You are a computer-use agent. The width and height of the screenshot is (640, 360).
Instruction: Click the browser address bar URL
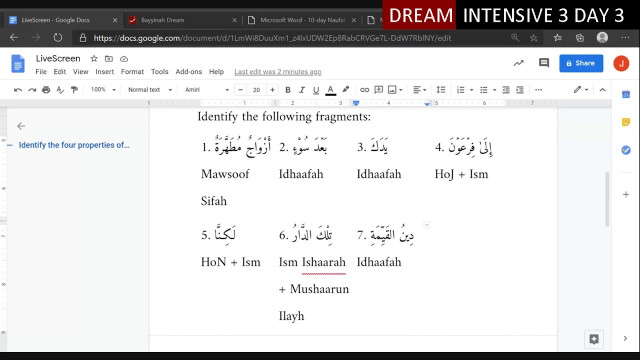(272, 38)
